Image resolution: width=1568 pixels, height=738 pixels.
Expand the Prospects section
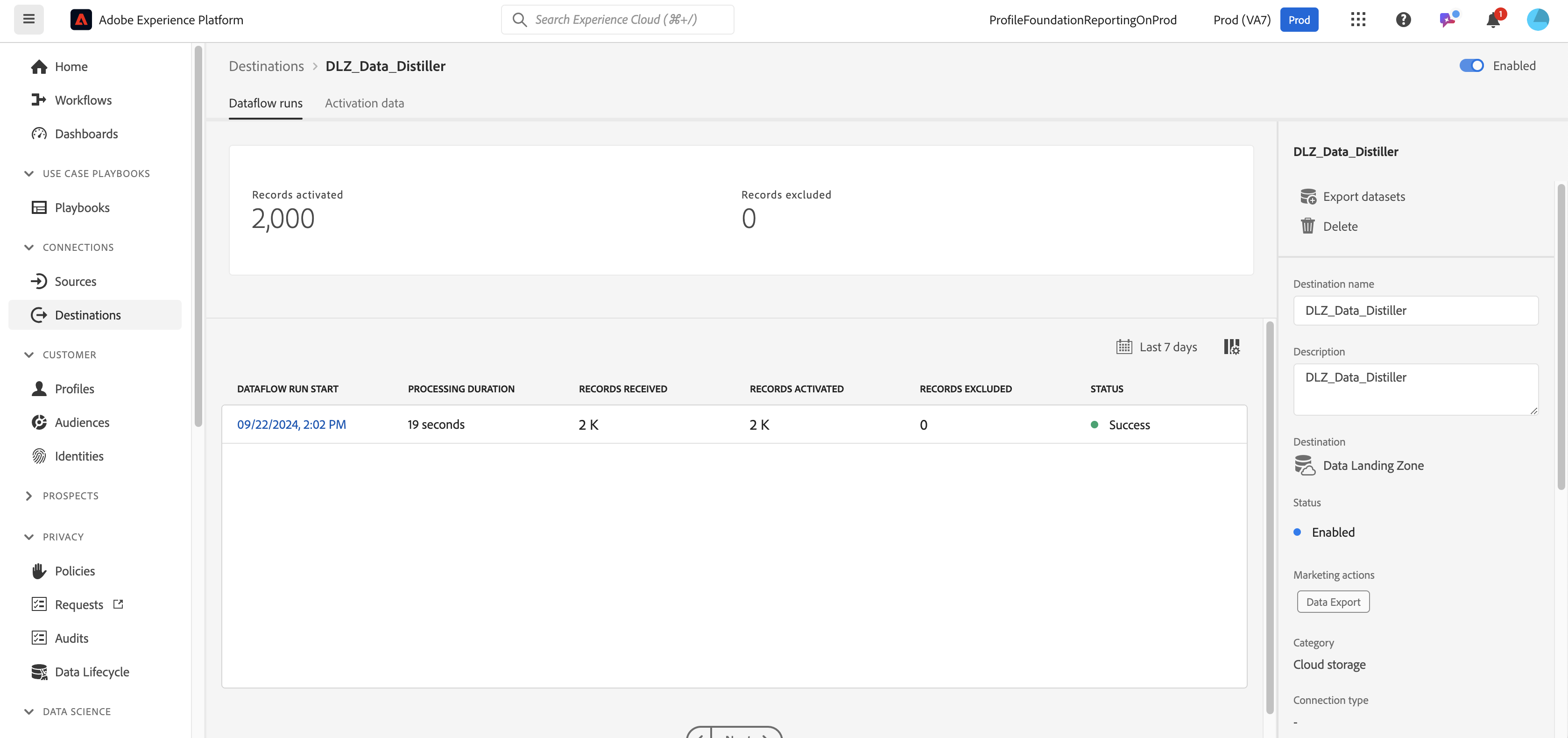click(x=28, y=496)
